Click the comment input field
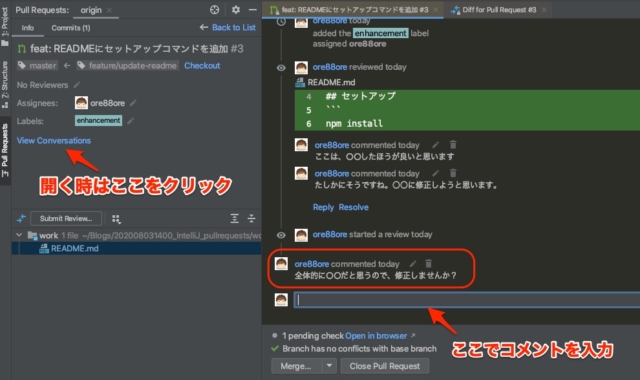This screenshot has height=380, width=640. pyautogui.click(x=467, y=300)
